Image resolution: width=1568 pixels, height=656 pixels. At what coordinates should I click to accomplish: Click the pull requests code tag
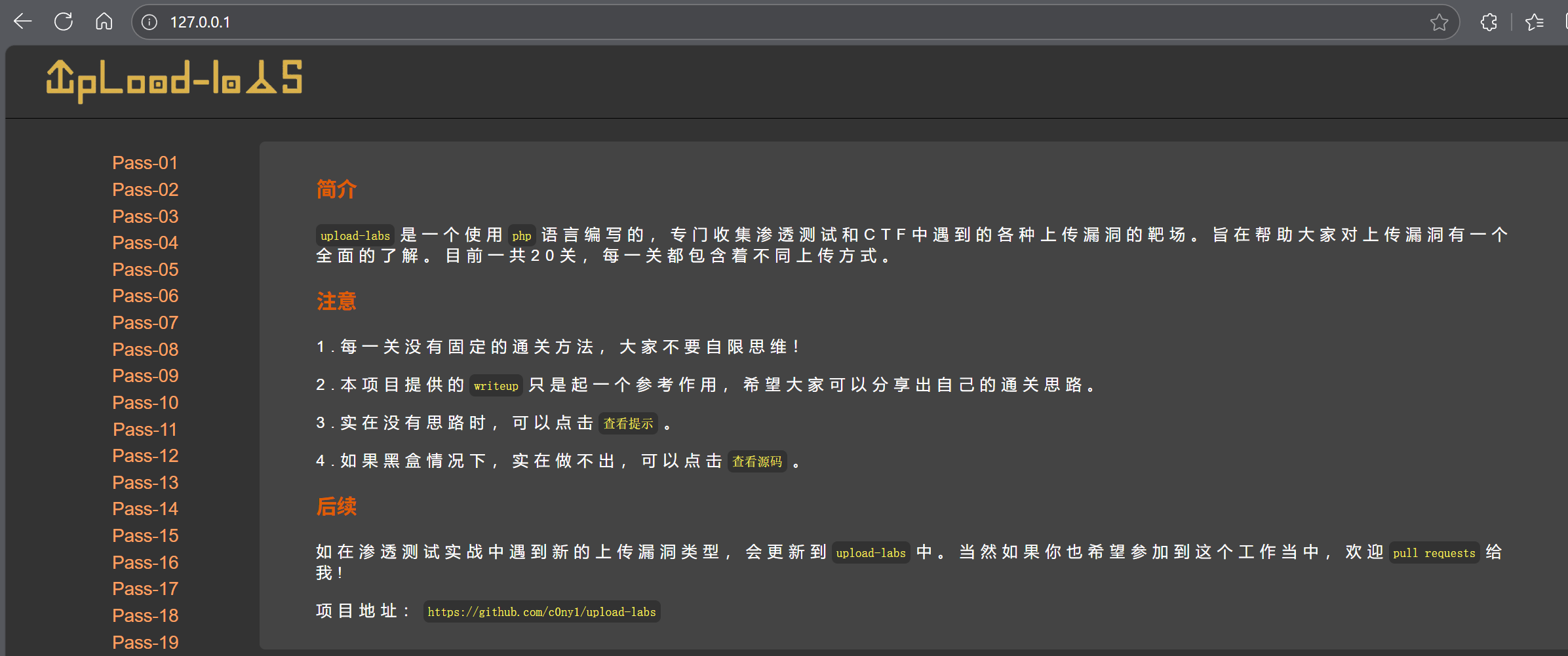(1434, 553)
